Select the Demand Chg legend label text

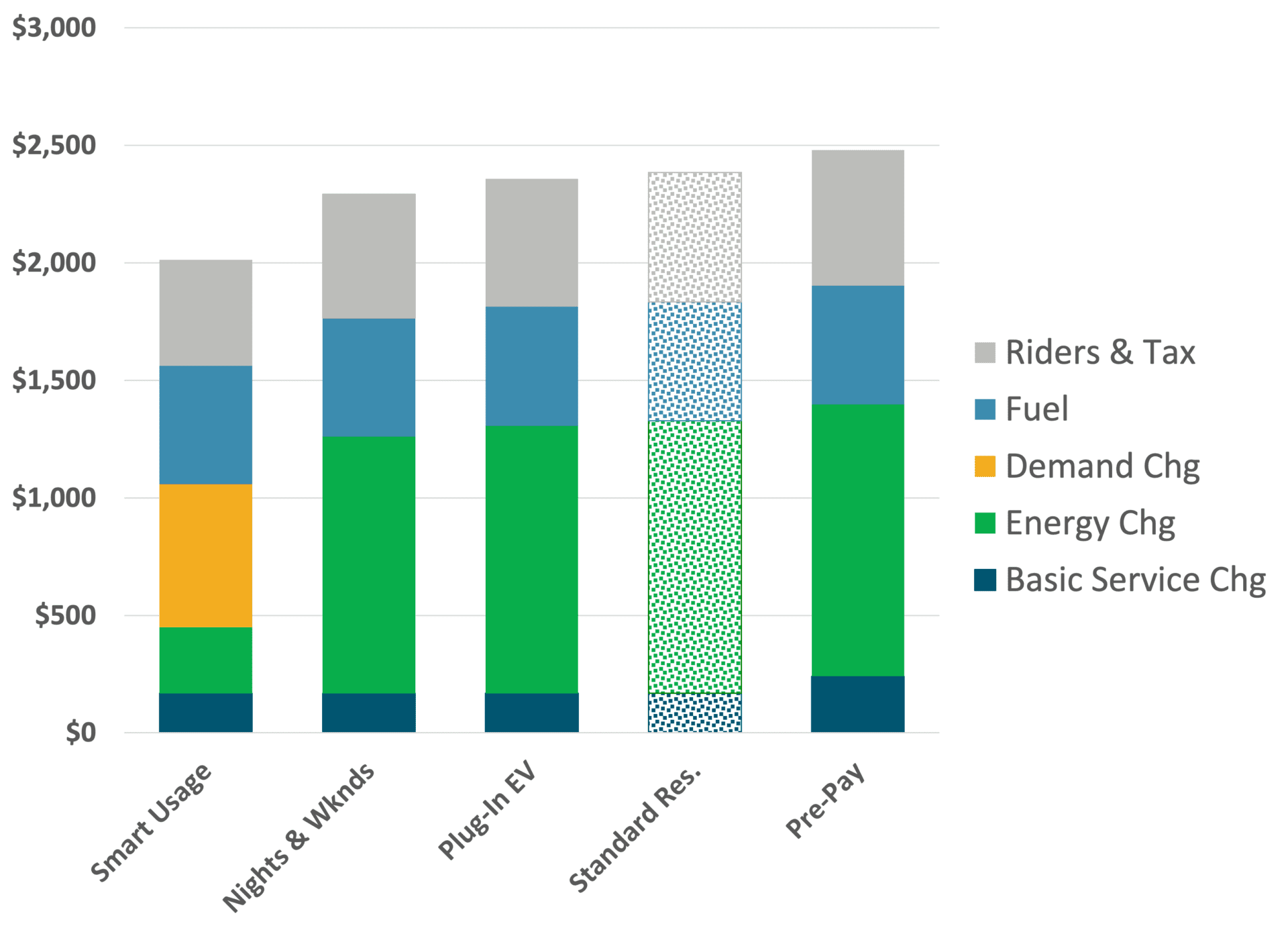pyautogui.click(x=1102, y=466)
